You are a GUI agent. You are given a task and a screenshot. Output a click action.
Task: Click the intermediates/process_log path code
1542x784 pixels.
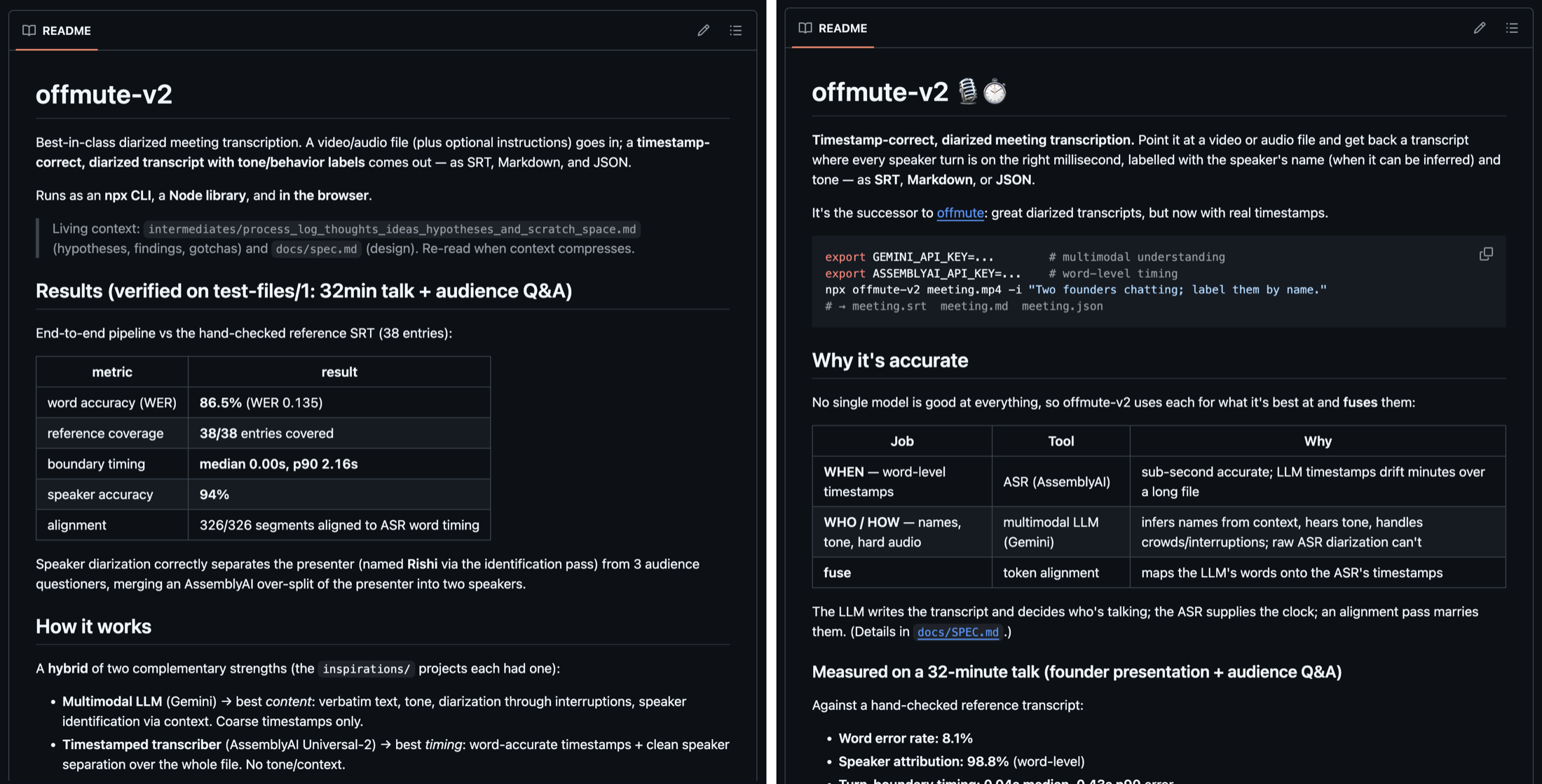(x=392, y=229)
